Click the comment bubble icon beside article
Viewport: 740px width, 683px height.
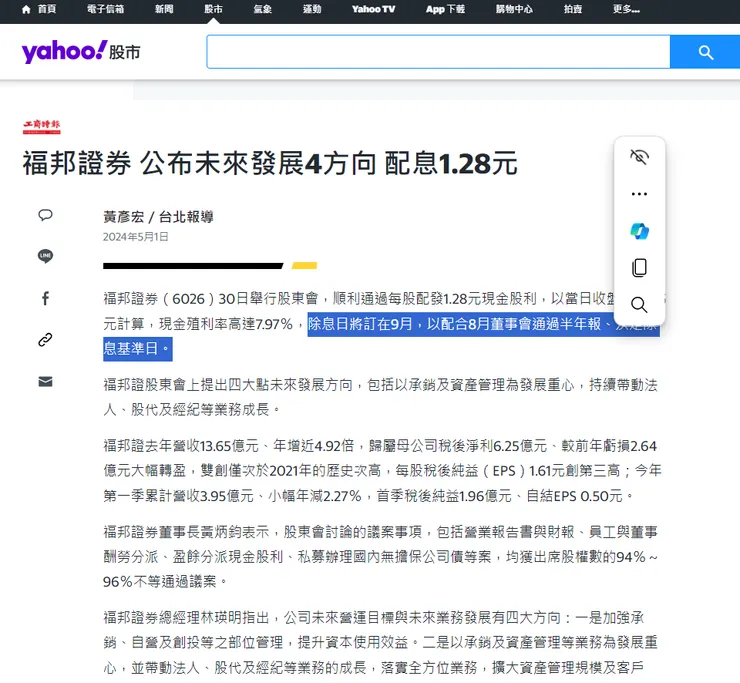[x=45, y=215]
